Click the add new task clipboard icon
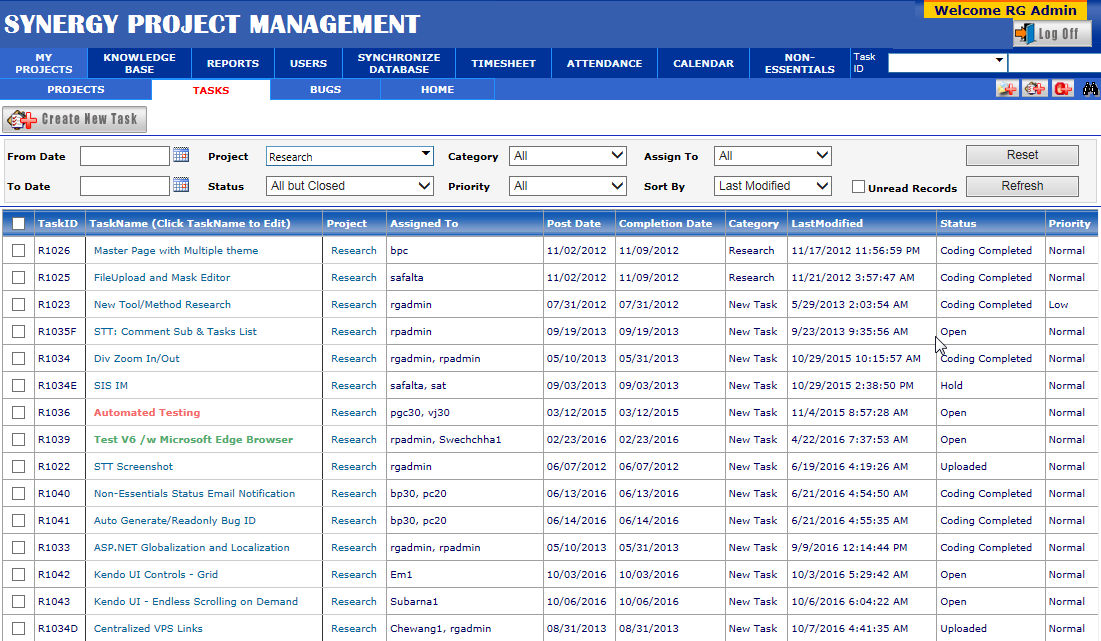This screenshot has height=641, width=1101. point(1035,88)
